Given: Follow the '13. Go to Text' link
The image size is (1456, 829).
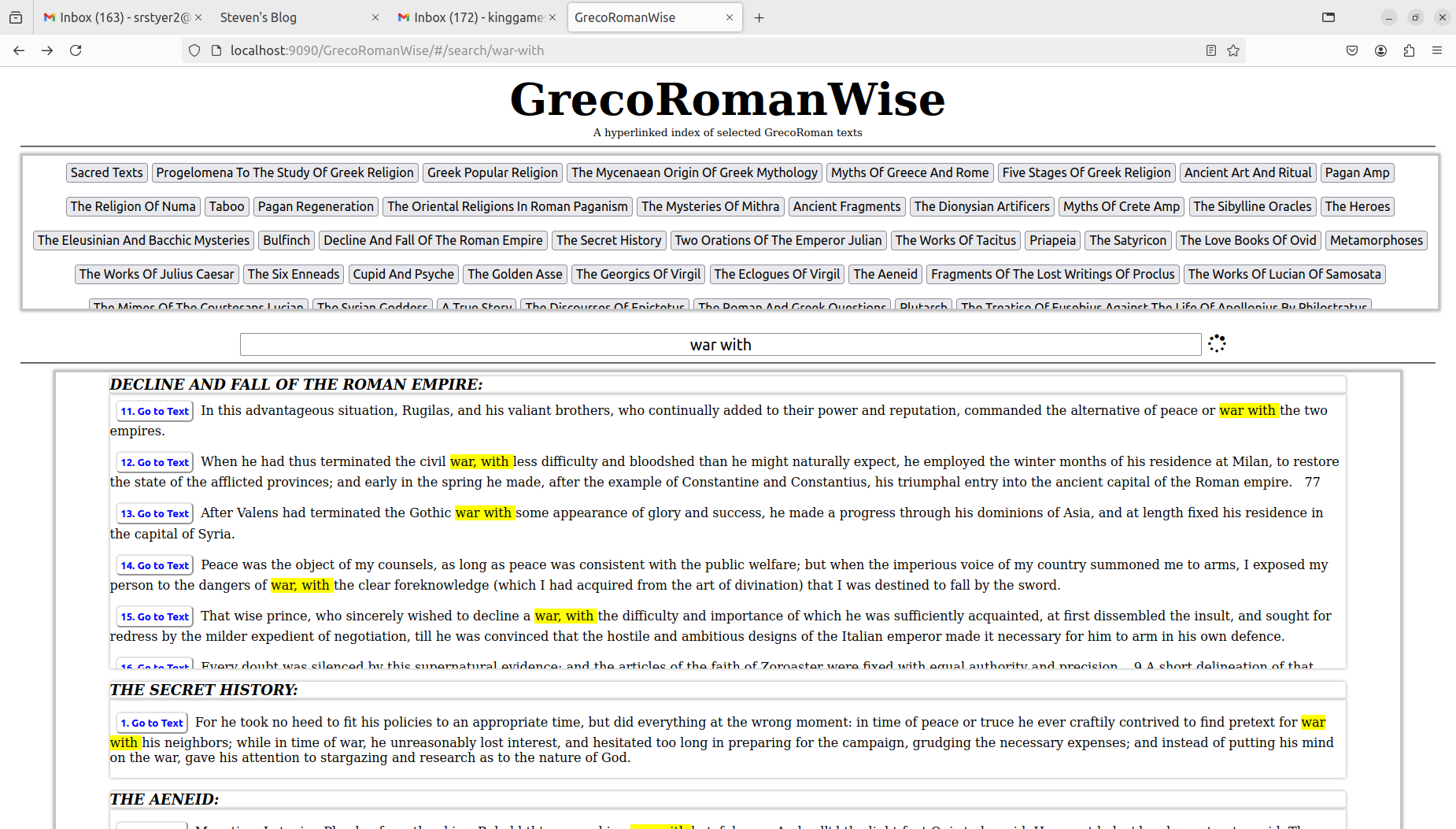Looking at the screenshot, I should click(154, 513).
